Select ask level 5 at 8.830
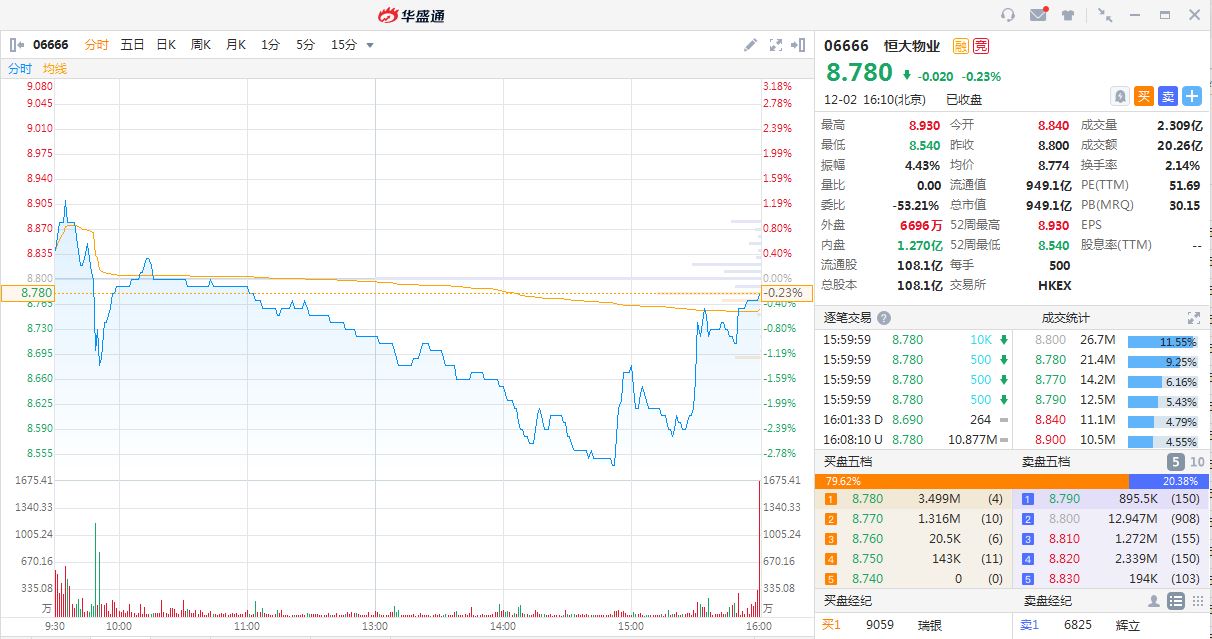This screenshot has width=1212, height=639. (x=1112, y=578)
